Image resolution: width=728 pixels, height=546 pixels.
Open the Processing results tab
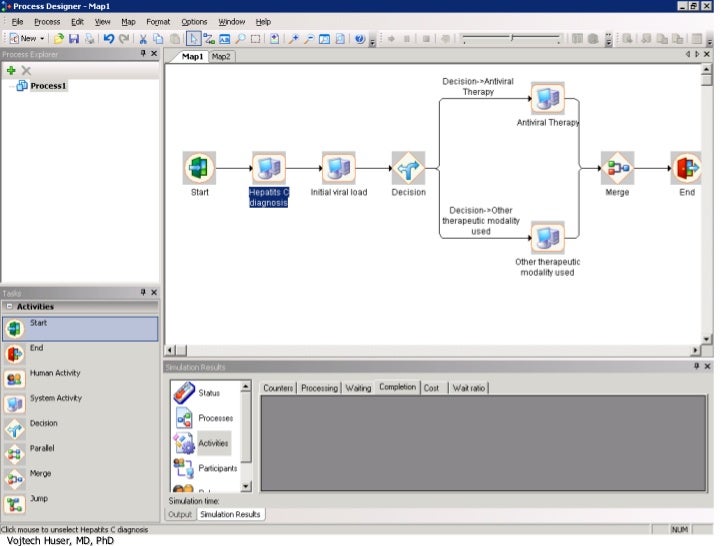coord(319,388)
